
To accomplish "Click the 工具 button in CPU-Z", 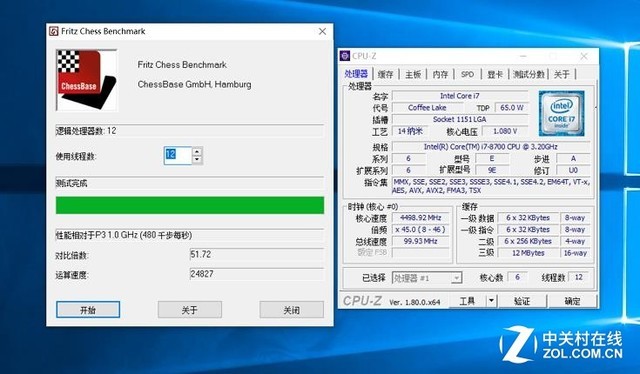I will click(467, 301).
